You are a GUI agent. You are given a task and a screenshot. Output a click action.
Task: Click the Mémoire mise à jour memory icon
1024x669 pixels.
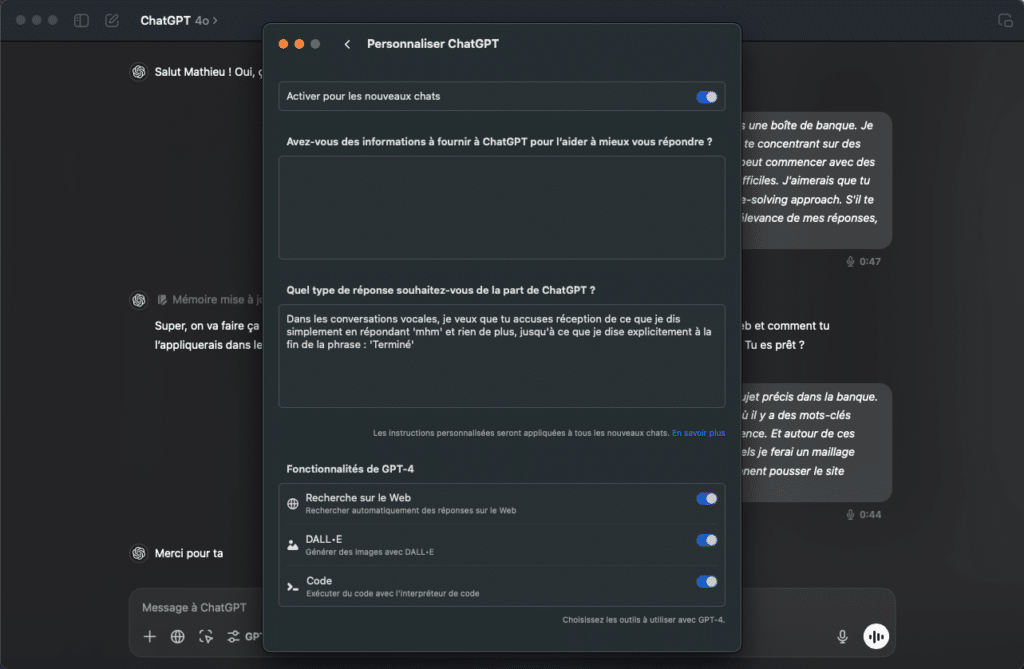162,300
